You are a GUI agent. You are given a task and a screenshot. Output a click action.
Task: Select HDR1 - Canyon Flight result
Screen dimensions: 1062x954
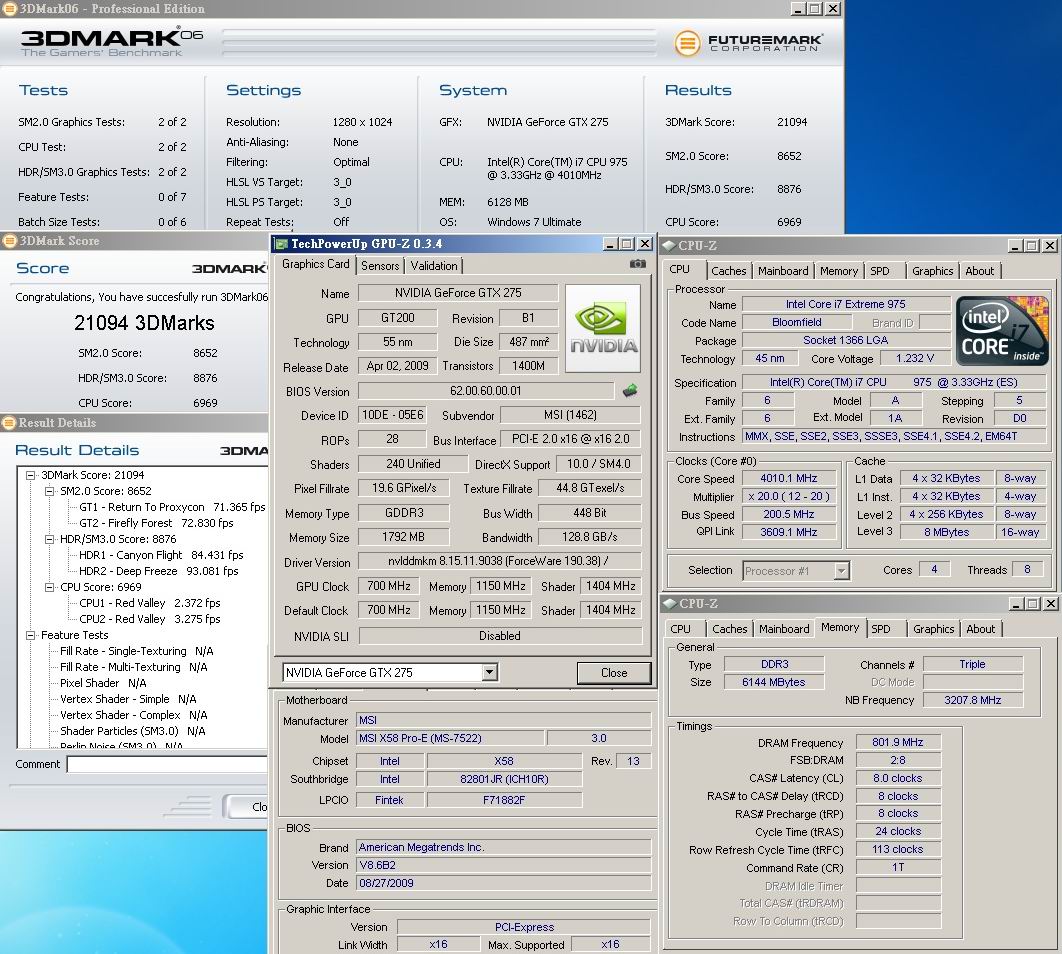tap(161, 555)
